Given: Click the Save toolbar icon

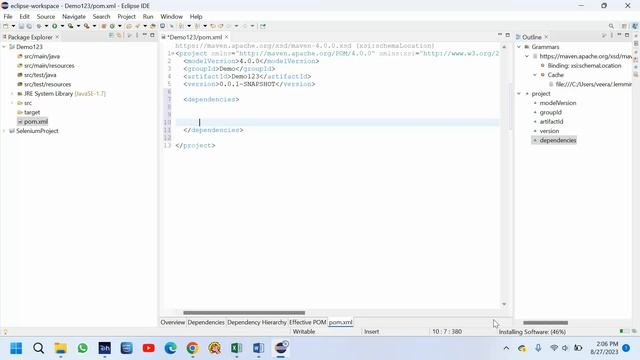Looking at the screenshot, I should (21, 26).
